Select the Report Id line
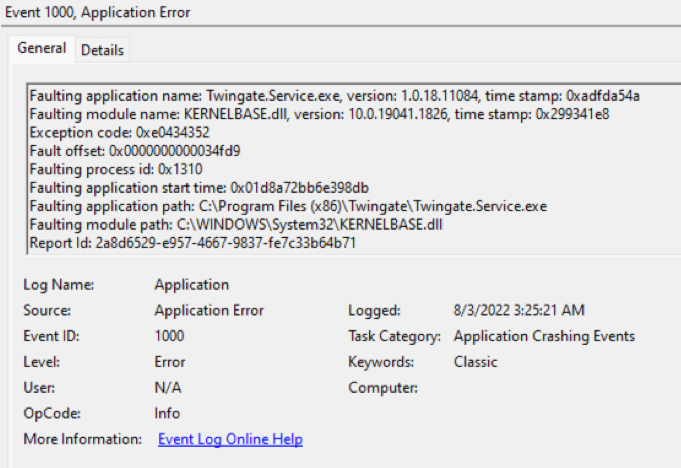The image size is (681, 468). (192, 243)
